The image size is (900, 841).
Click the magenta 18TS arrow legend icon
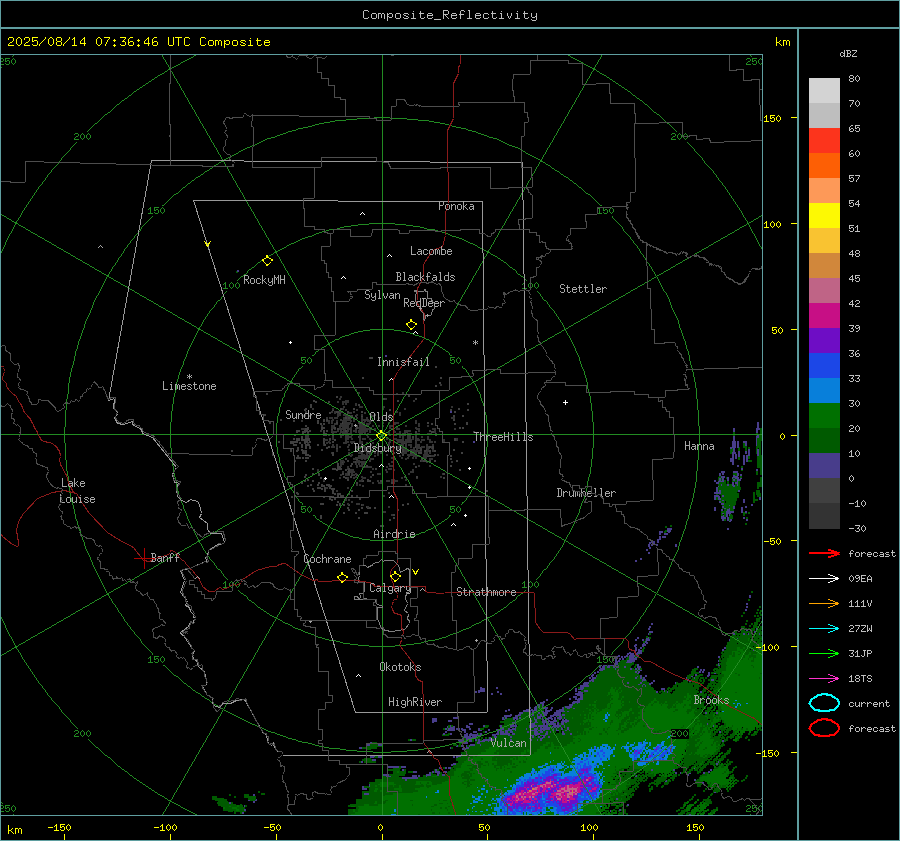click(x=824, y=679)
